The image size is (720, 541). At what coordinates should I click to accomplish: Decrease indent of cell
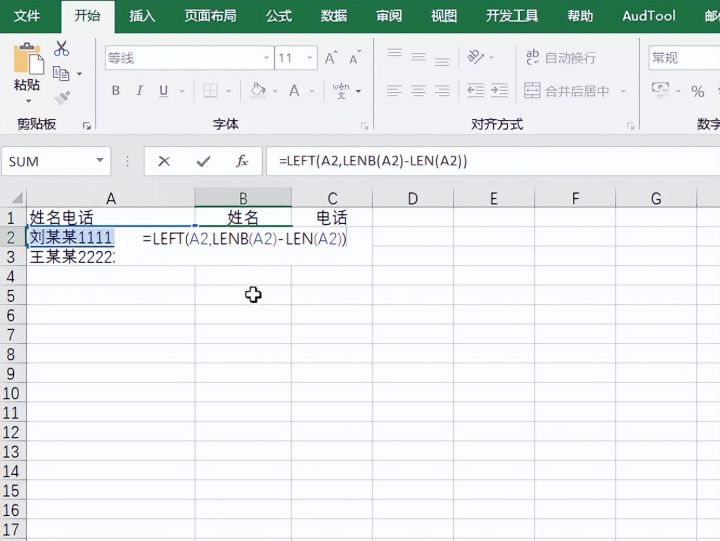tap(475, 90)
